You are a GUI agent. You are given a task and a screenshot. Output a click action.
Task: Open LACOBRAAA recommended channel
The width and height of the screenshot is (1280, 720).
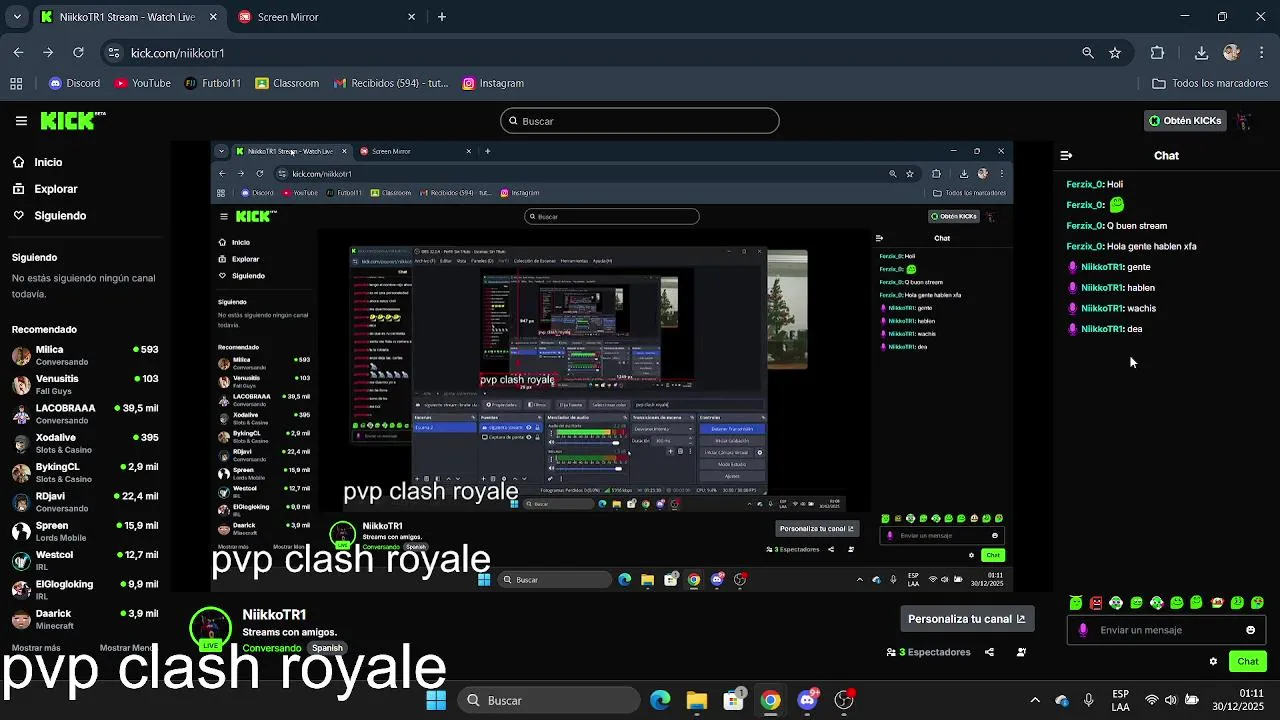(85, 414)
